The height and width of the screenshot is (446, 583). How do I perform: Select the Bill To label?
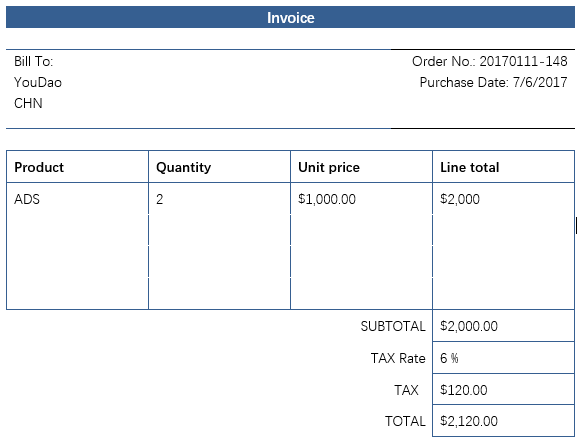click(x=33, y=61)
